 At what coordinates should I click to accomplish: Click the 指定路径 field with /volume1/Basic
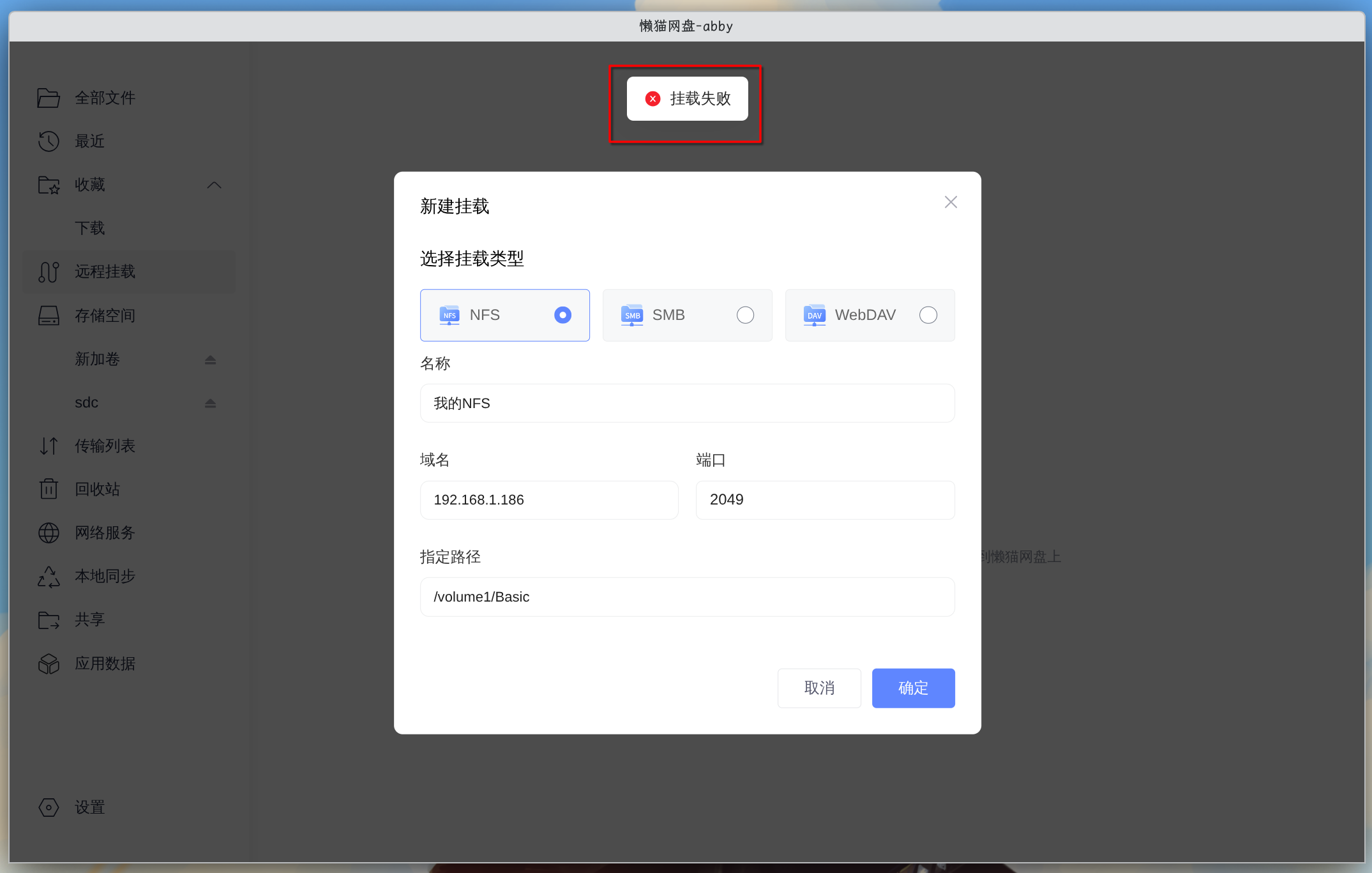point(687,597)
